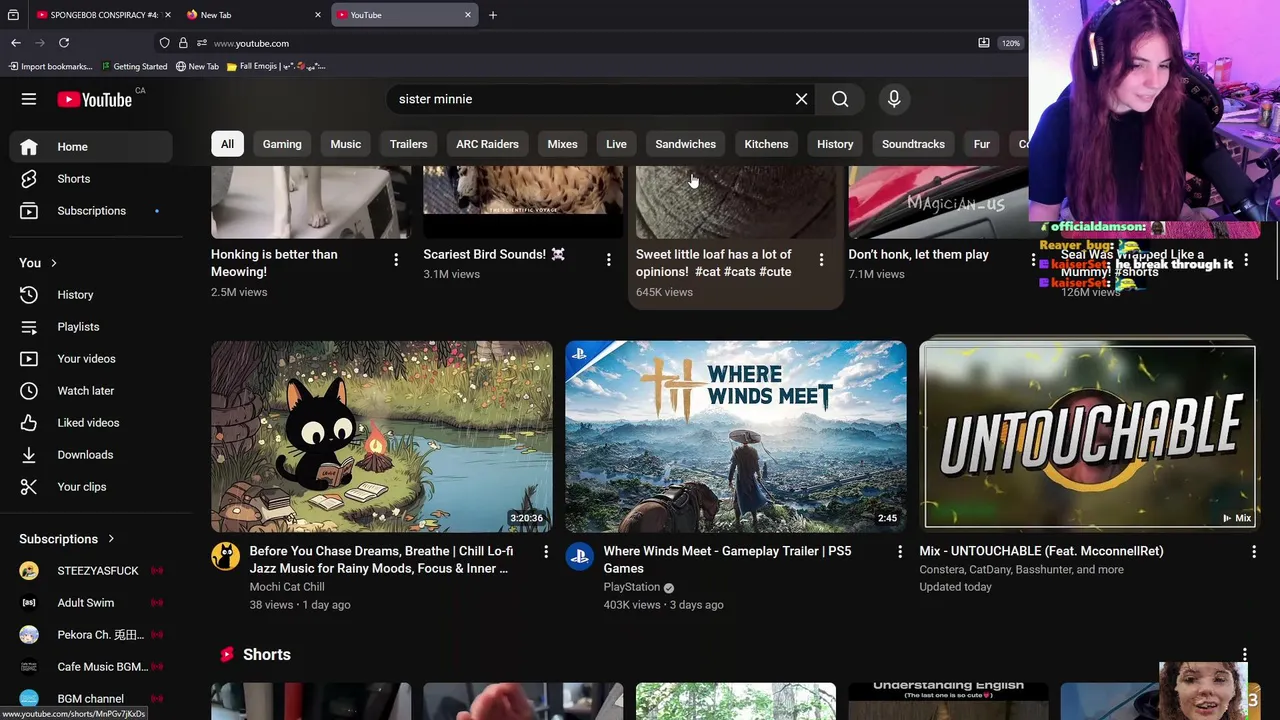Image resolution: width=1280 pixels, height=720 pixels.
Task: Play the UNTOUCHABLE mix thumbnail
Action: click(1089, 437)
